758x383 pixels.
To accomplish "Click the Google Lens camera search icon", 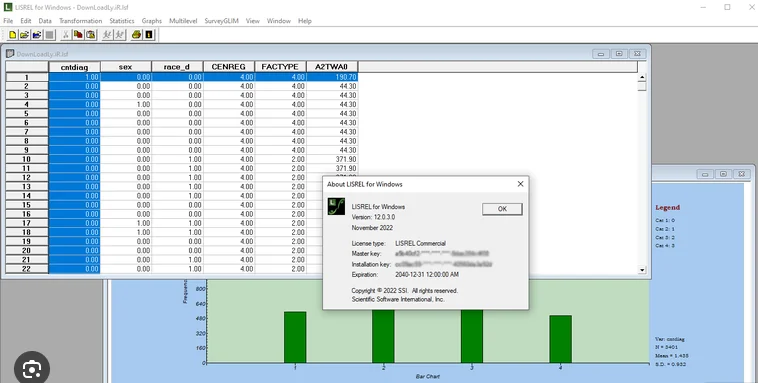I will (x=32, y=369).
